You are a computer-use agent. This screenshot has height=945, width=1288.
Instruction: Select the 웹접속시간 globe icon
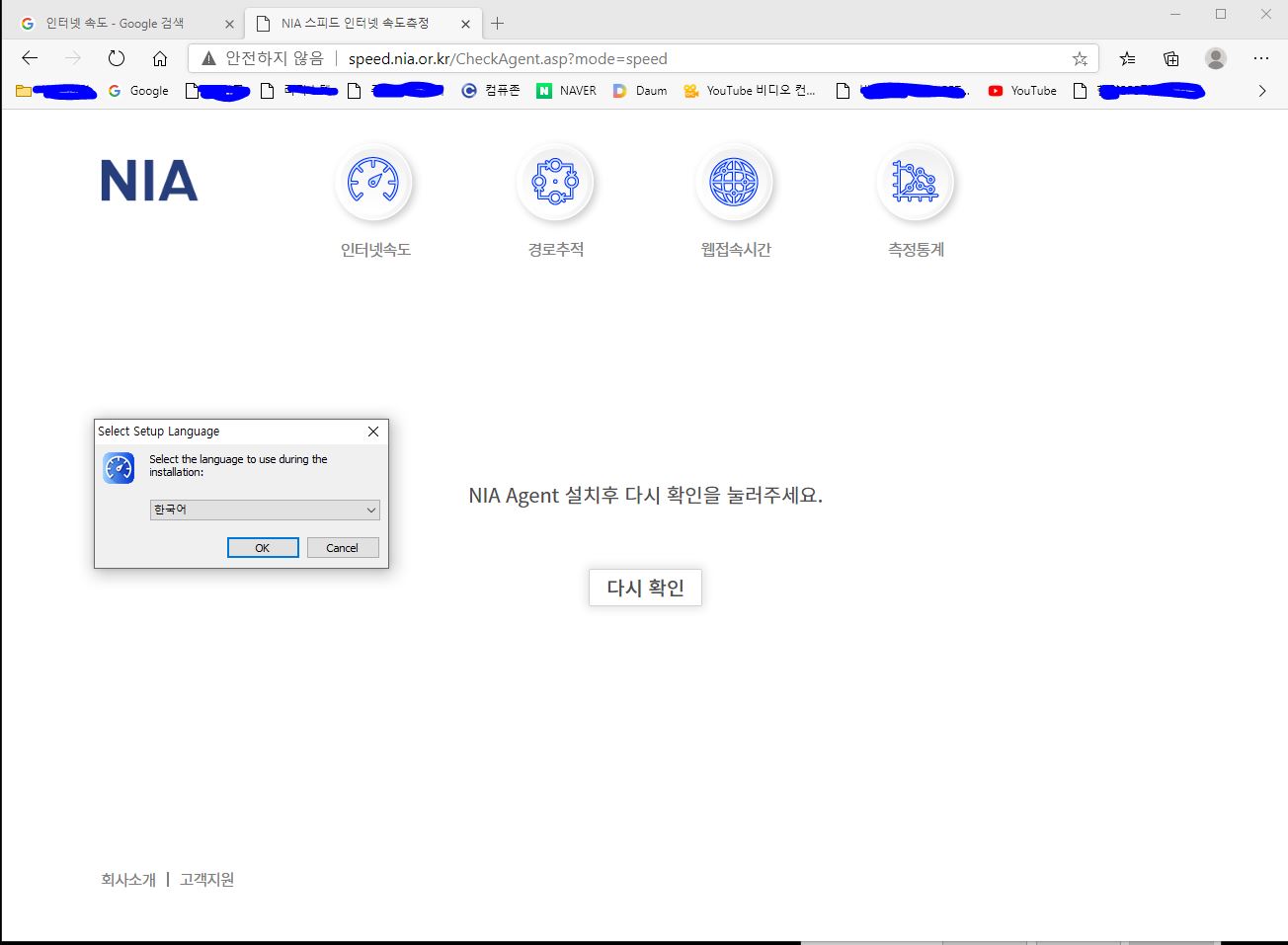(734, 182)
